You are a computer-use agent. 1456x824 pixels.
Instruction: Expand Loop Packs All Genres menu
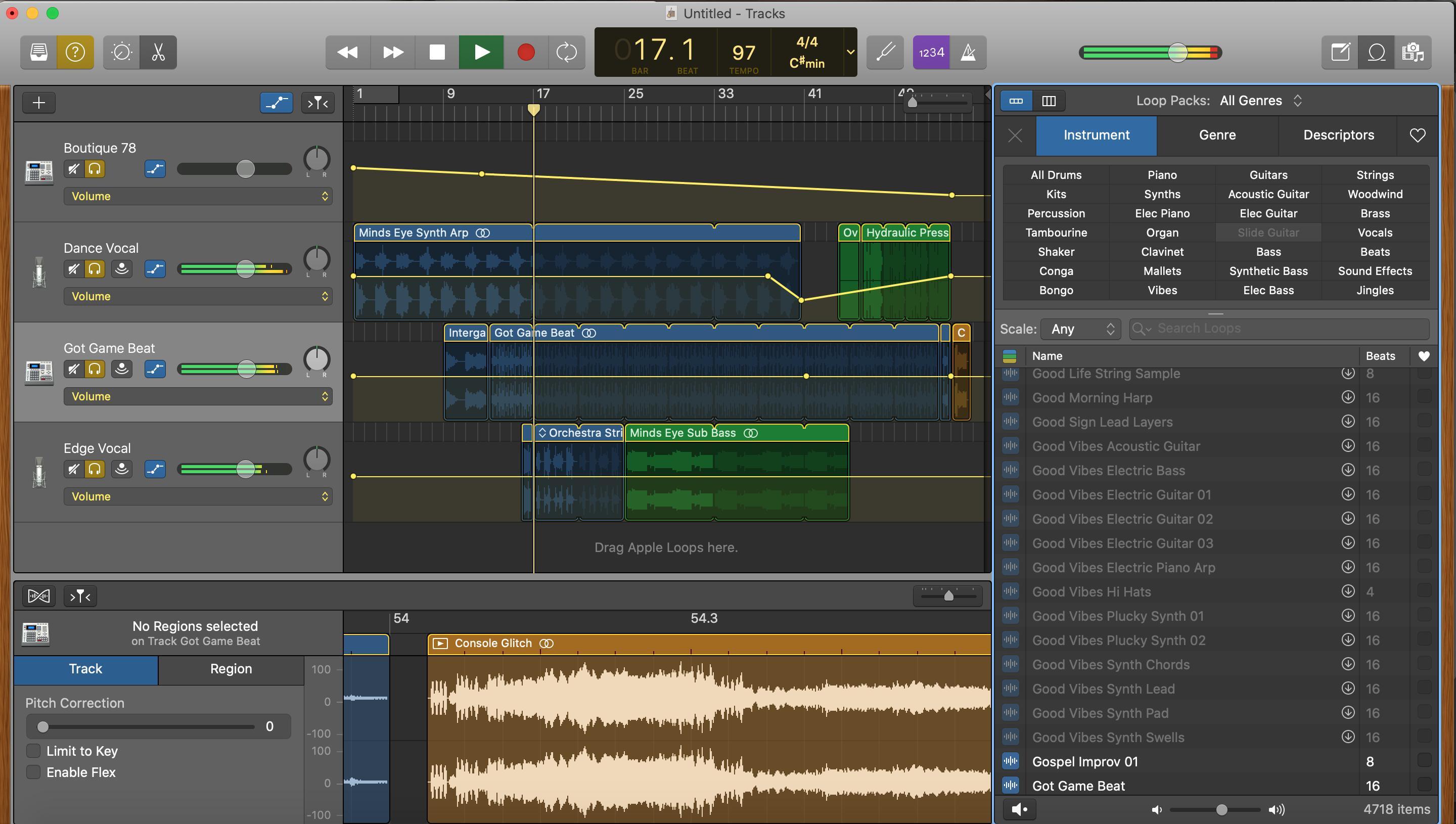(1260, 101)
